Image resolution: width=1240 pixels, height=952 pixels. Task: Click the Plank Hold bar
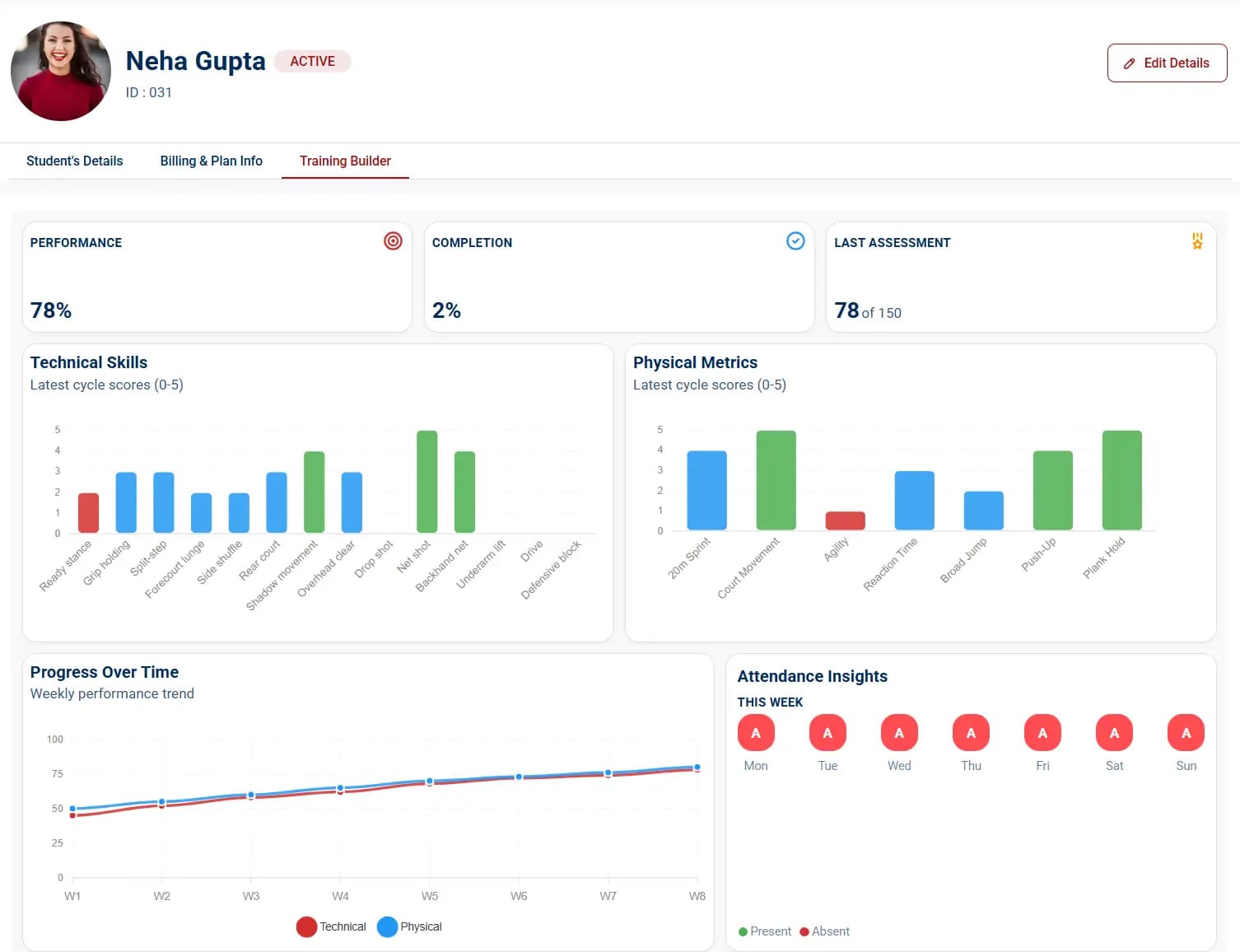1122,480
